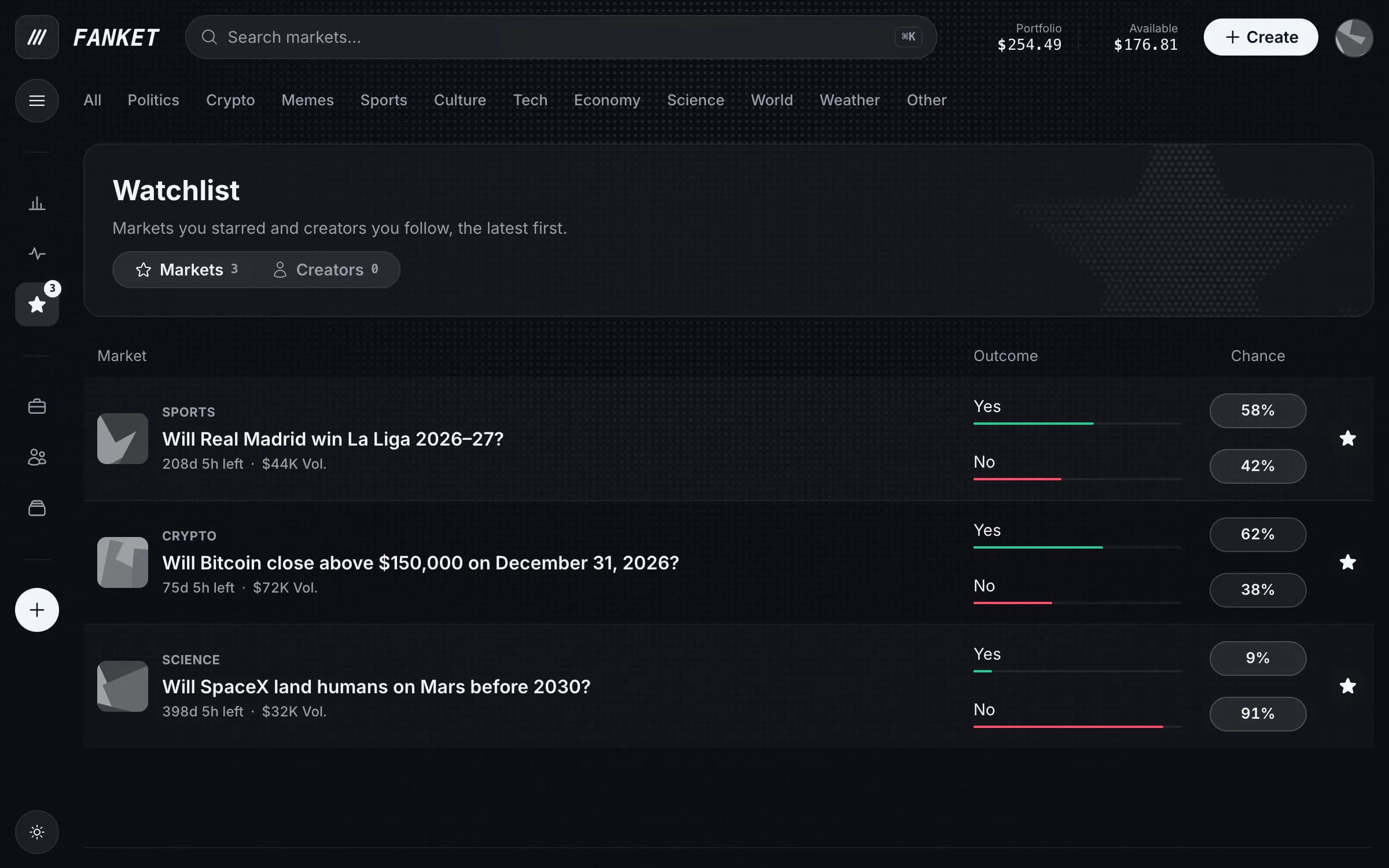Click the SpaceX market thumbnail

click(x=123, y=686)
